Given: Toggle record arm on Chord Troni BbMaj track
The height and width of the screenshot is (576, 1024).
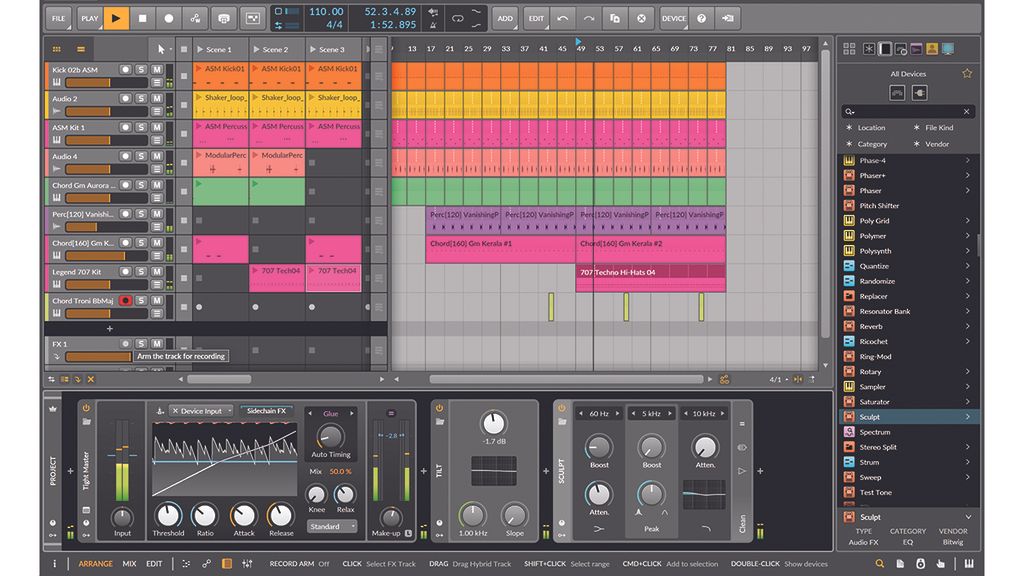Looking at the screenshot, I should [126, 300].
